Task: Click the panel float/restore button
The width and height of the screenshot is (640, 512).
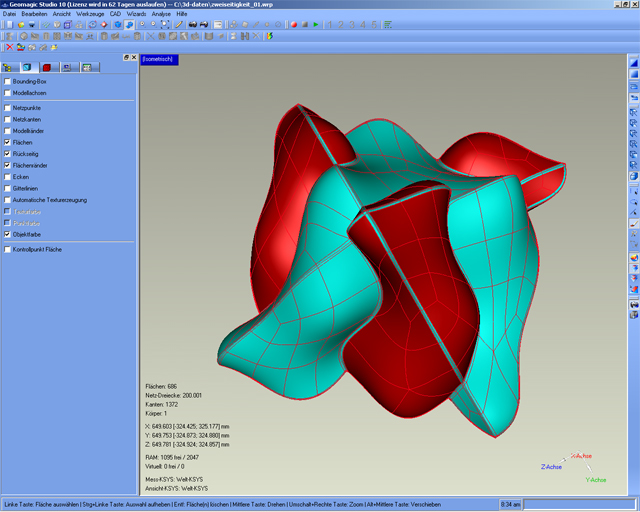Action: coord(126,58)
